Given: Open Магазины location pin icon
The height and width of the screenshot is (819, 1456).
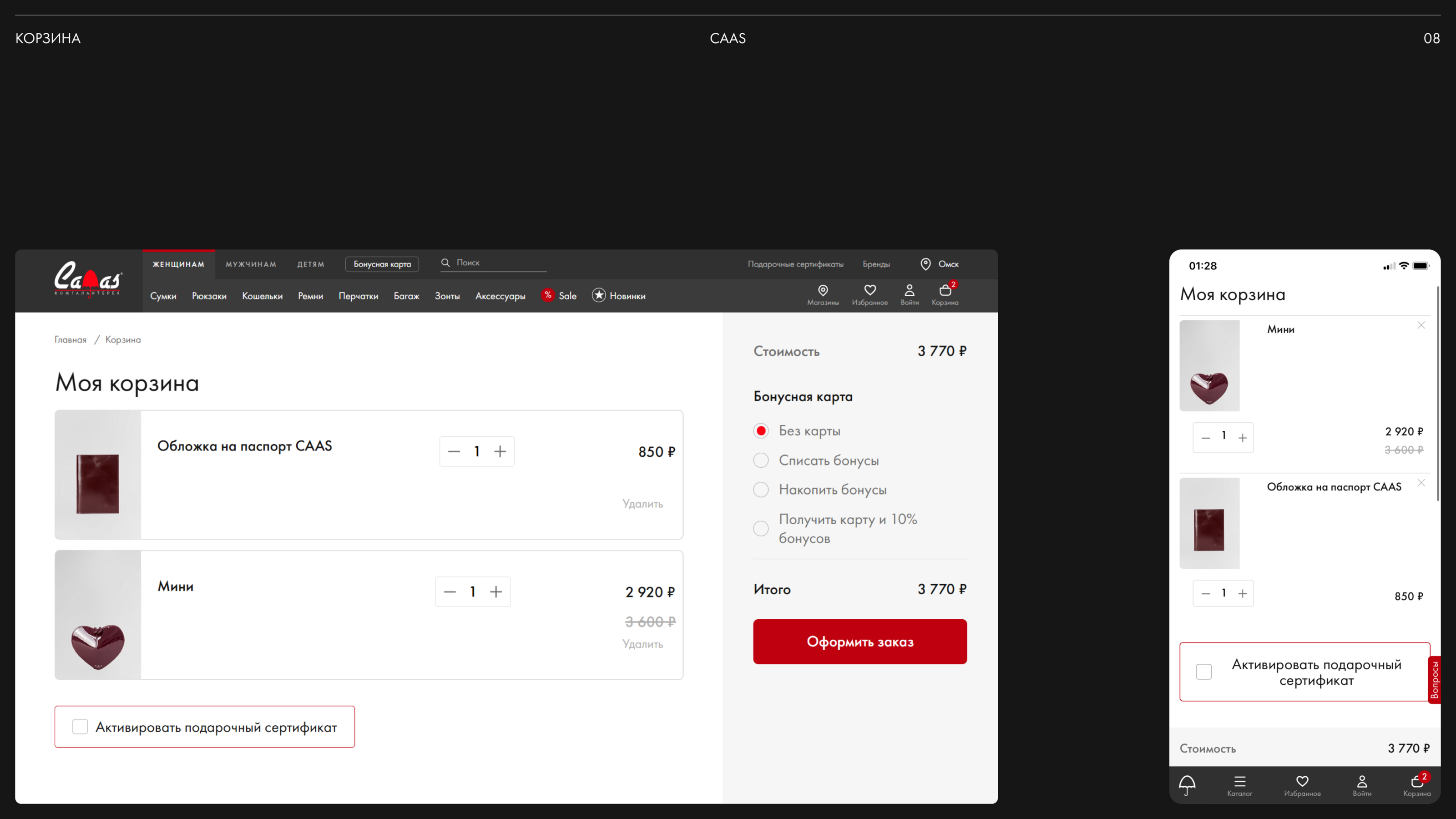Looking at the screenshot, I should pyautogui.click(x=823, y=291).
